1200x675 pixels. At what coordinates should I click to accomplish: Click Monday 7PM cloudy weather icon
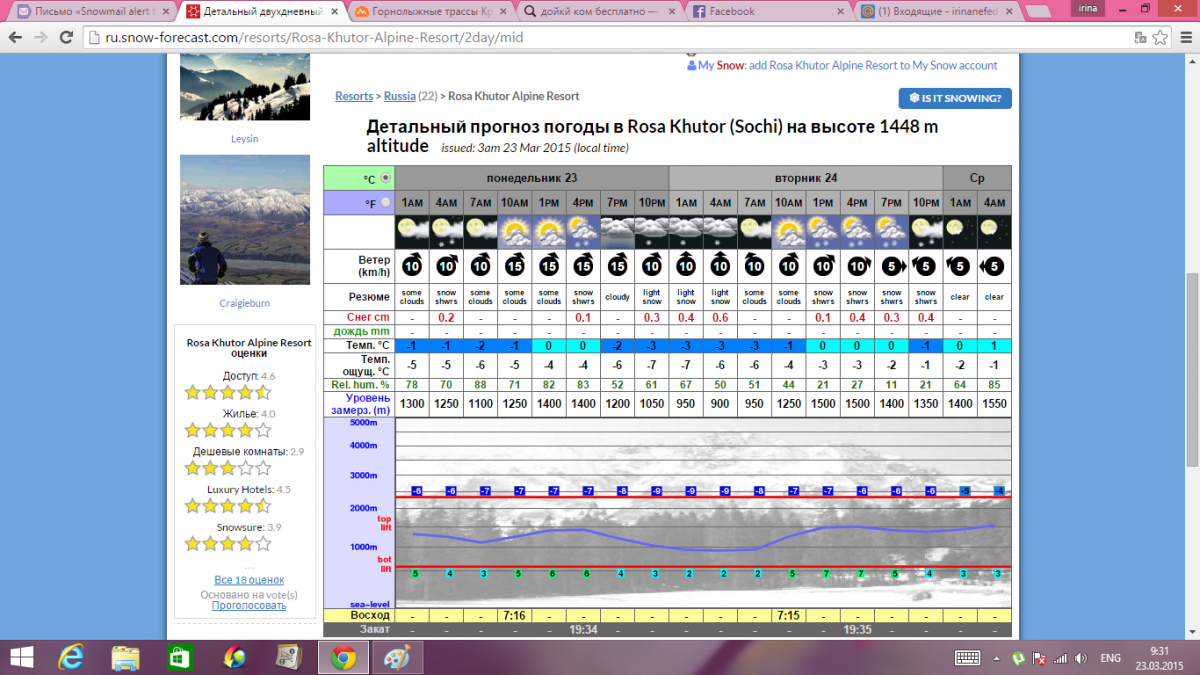point(617,232)
